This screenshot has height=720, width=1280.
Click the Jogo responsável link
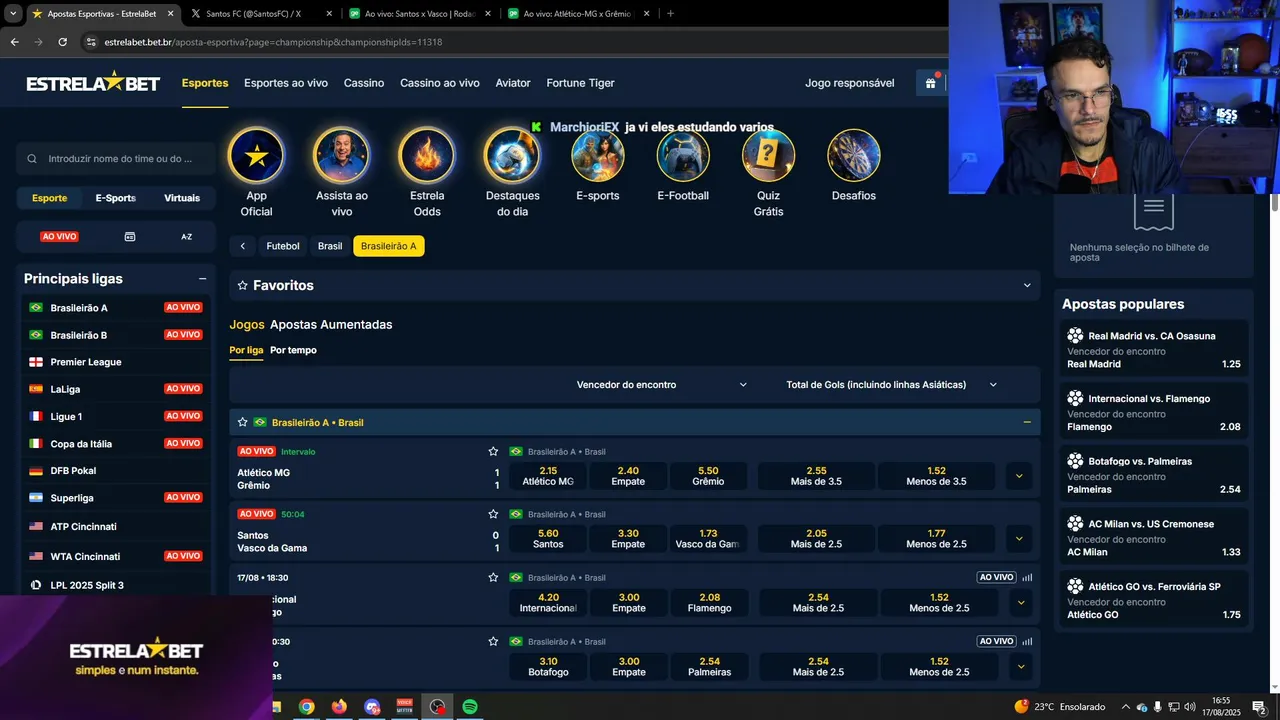coord(850,83)
